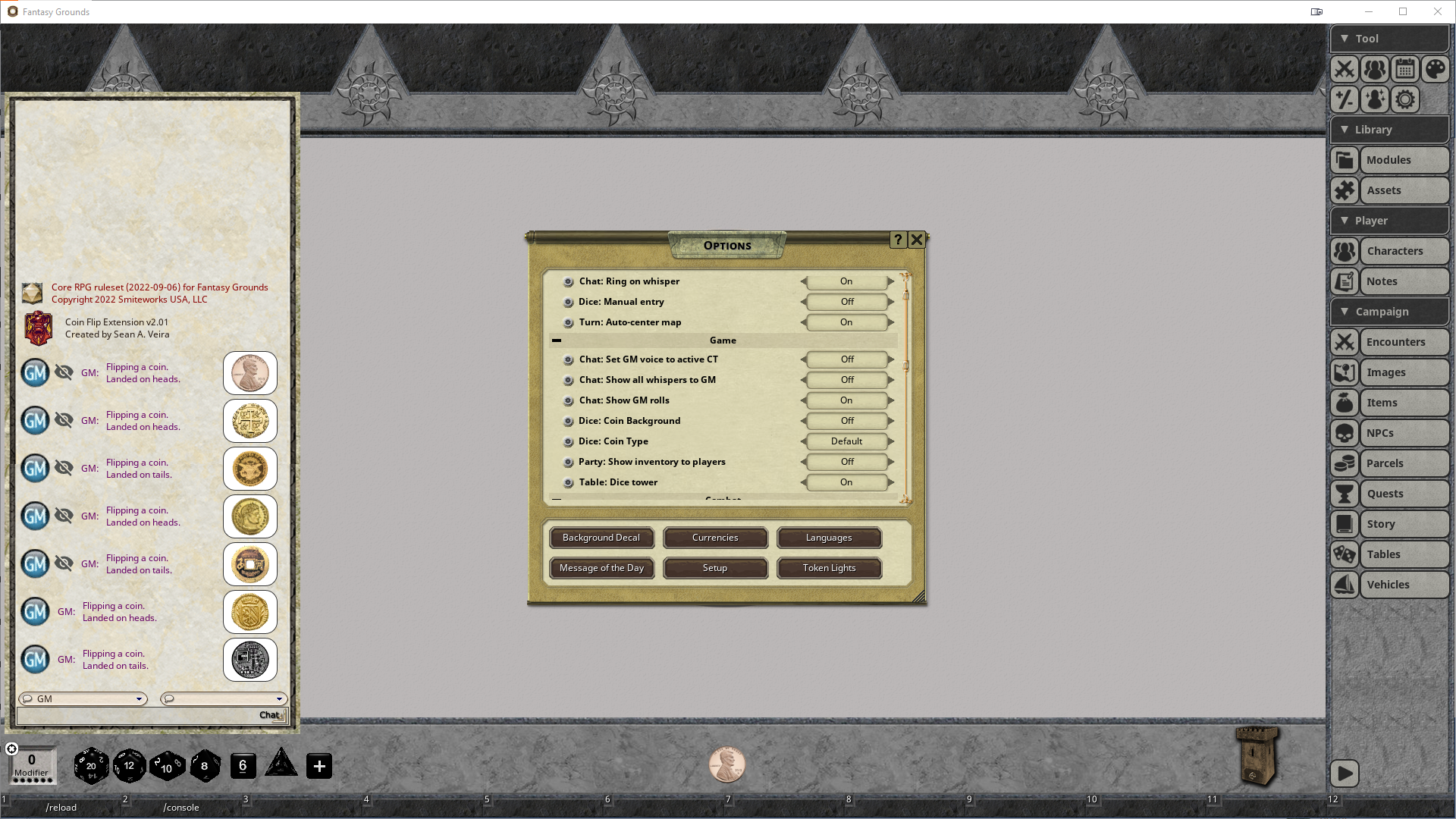Screen dimensions: 1456x819
Task: Toggle Chat: Show GM rolls On
Action: coord(846,400)
